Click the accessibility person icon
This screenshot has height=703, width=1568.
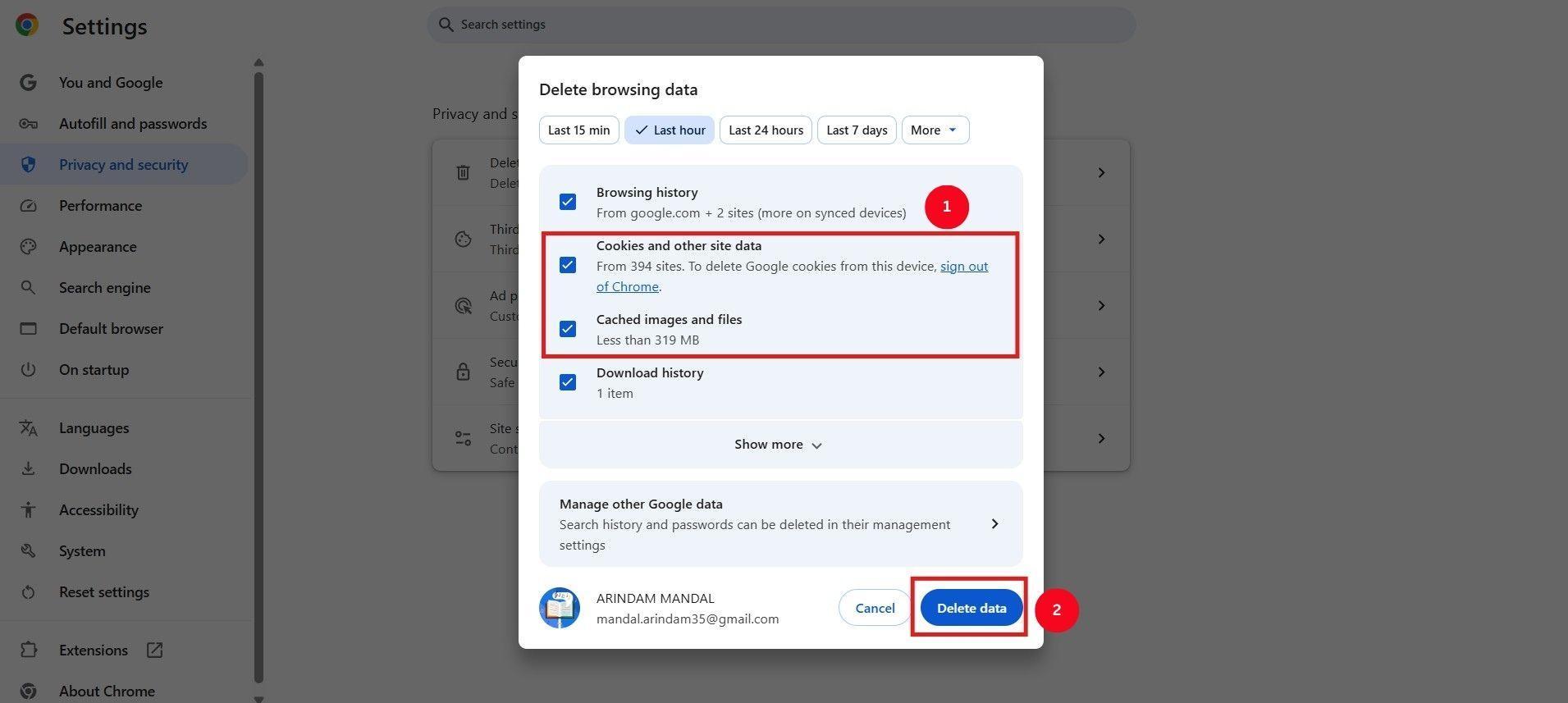pos(28,510)
